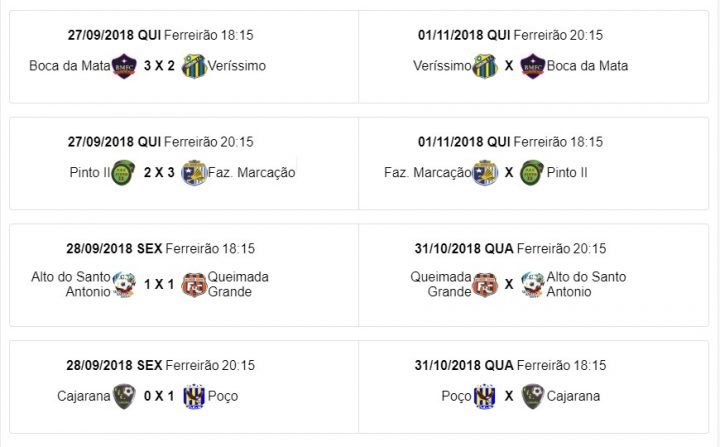This screenshot has width=720, height=447.
Task: Click Cajarana crest in 28/09 match
Action: click(x=124, y=396)
